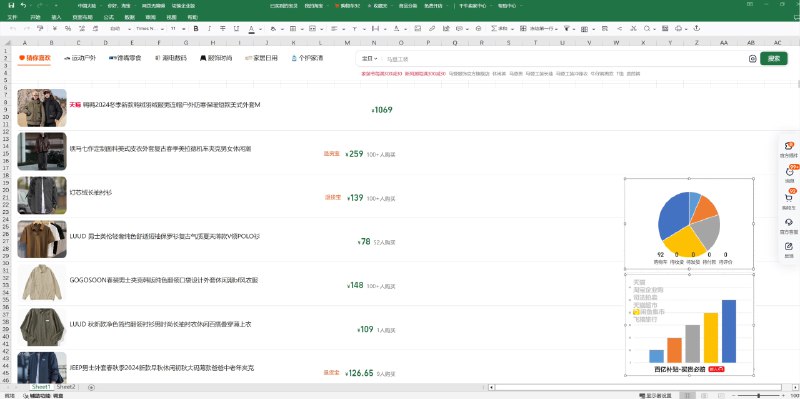Open the 宝贝 search type dropdown
800x399 pixels.
pos(369,59)
